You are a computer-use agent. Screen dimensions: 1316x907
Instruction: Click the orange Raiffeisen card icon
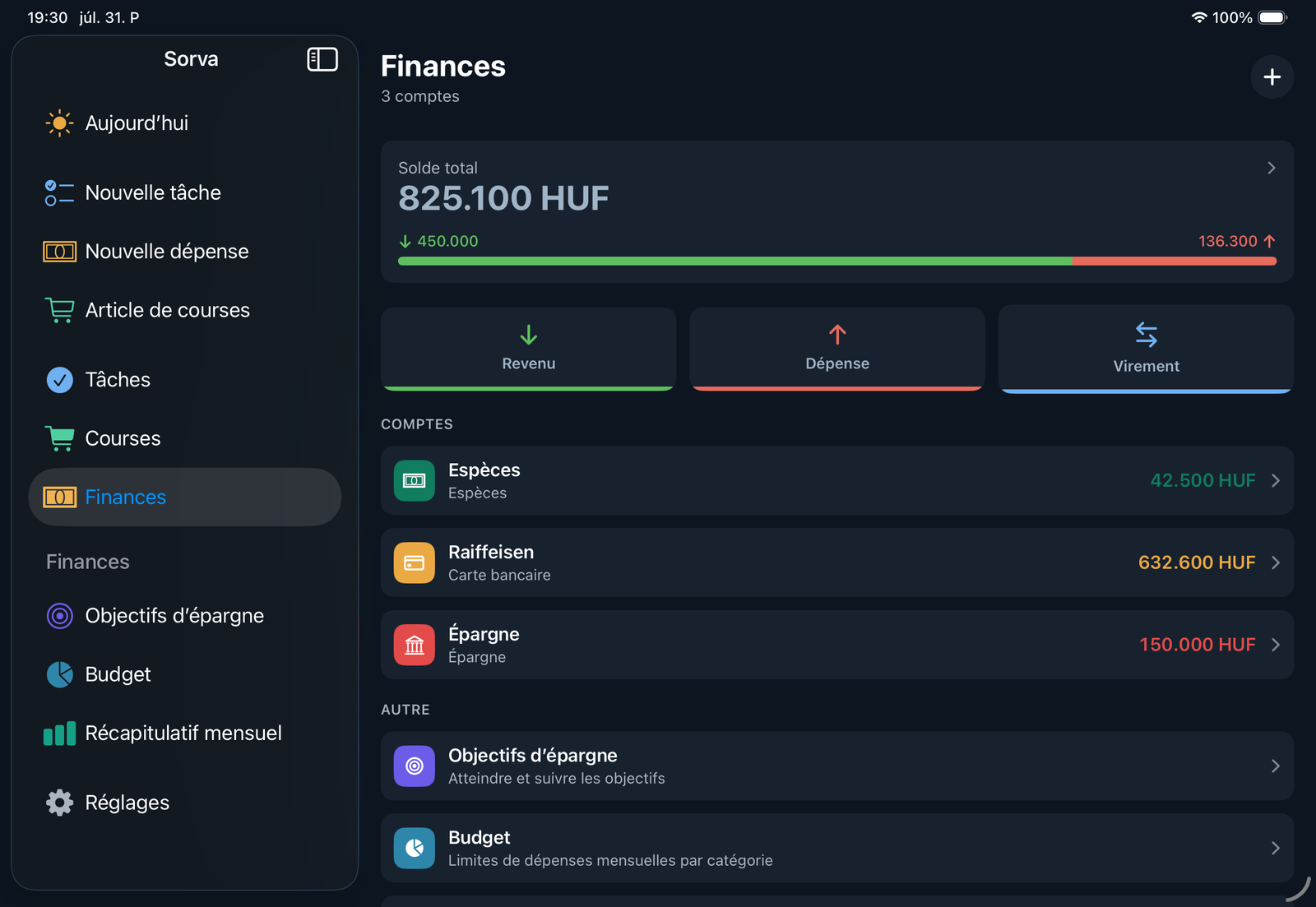point(415,563)
